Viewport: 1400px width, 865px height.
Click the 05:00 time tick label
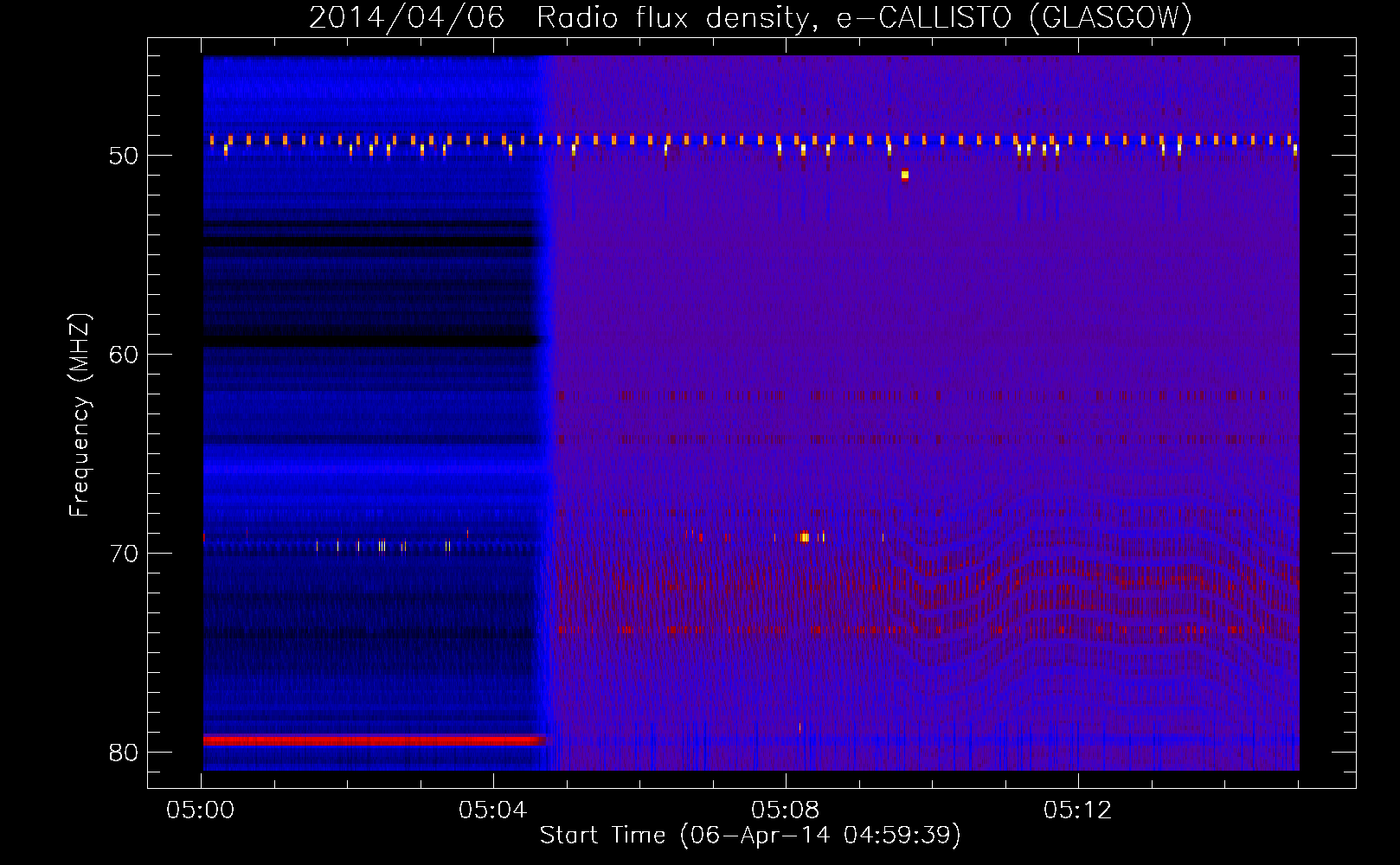pyautogui.click(x=201, y=811)
